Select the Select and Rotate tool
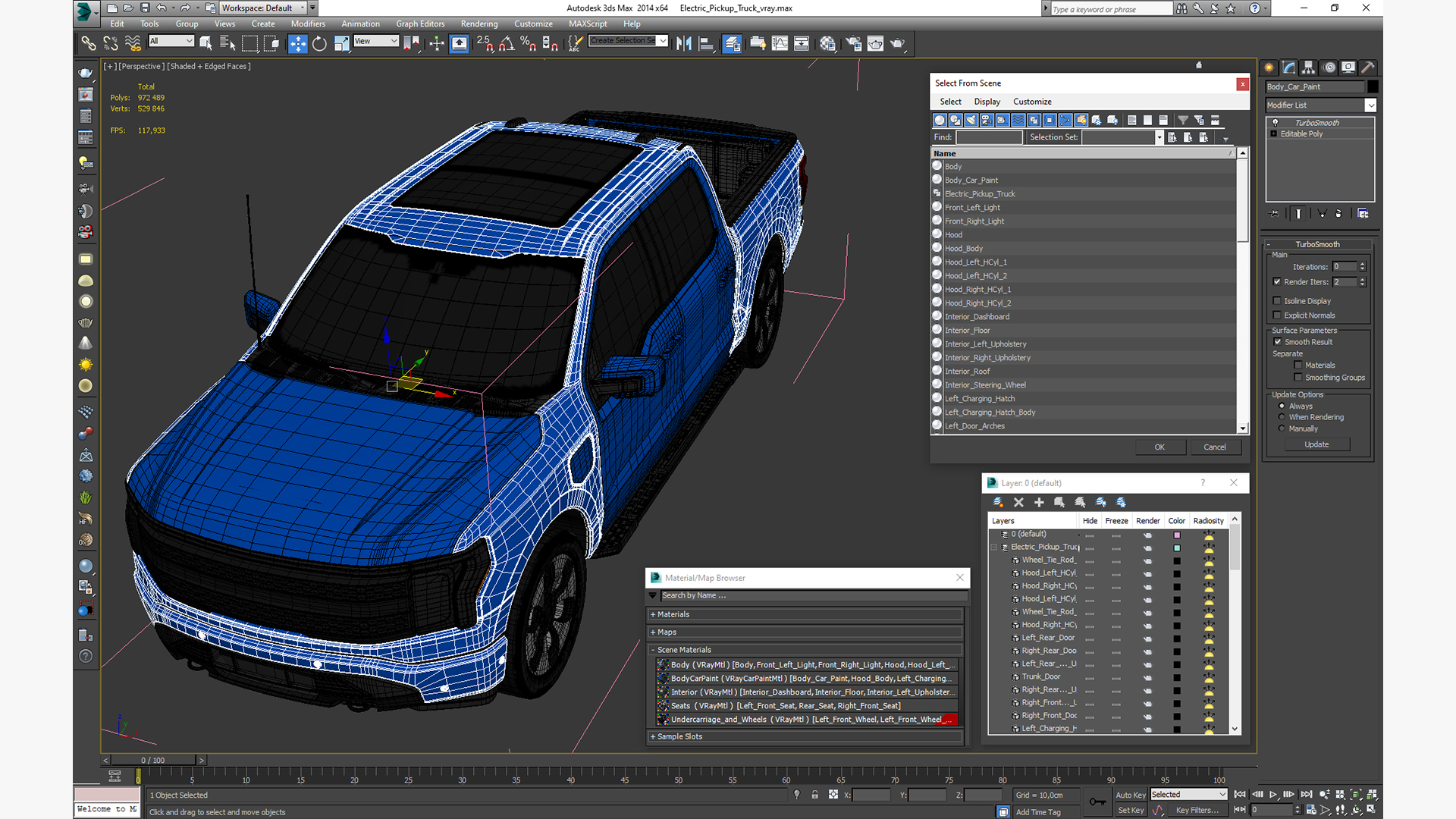 (x=319, y=43)
